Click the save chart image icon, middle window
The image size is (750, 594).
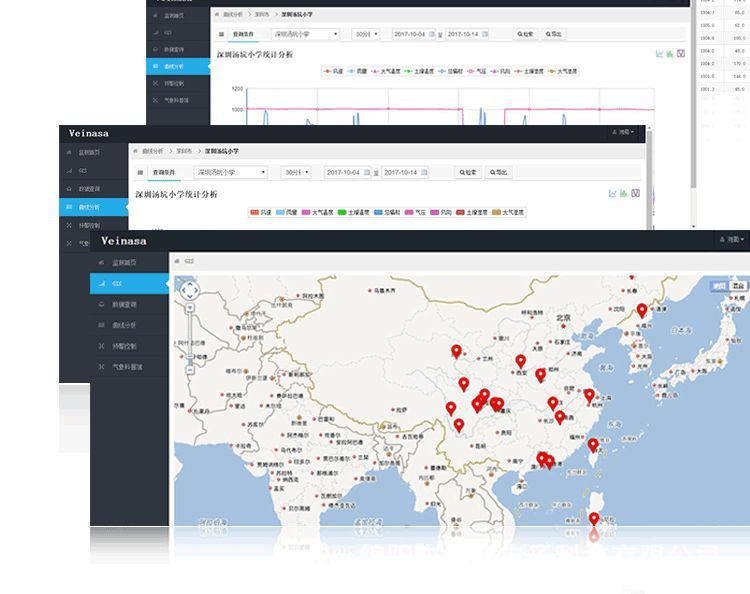coord(635,193)
